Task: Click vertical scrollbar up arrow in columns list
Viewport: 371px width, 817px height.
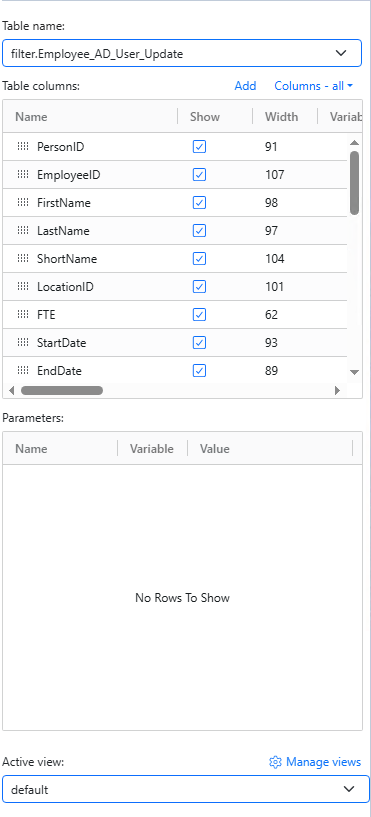Action: [x=354, y=143]
